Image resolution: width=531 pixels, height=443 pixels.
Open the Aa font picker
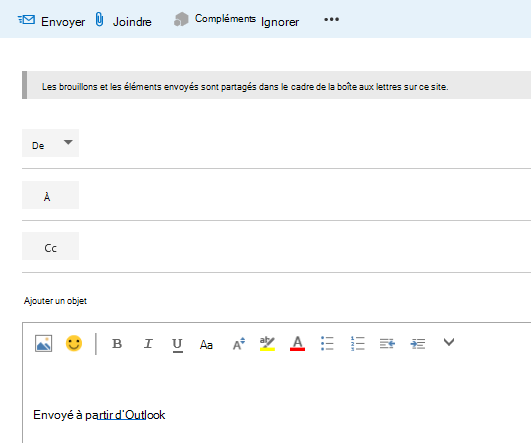point(206,345)
